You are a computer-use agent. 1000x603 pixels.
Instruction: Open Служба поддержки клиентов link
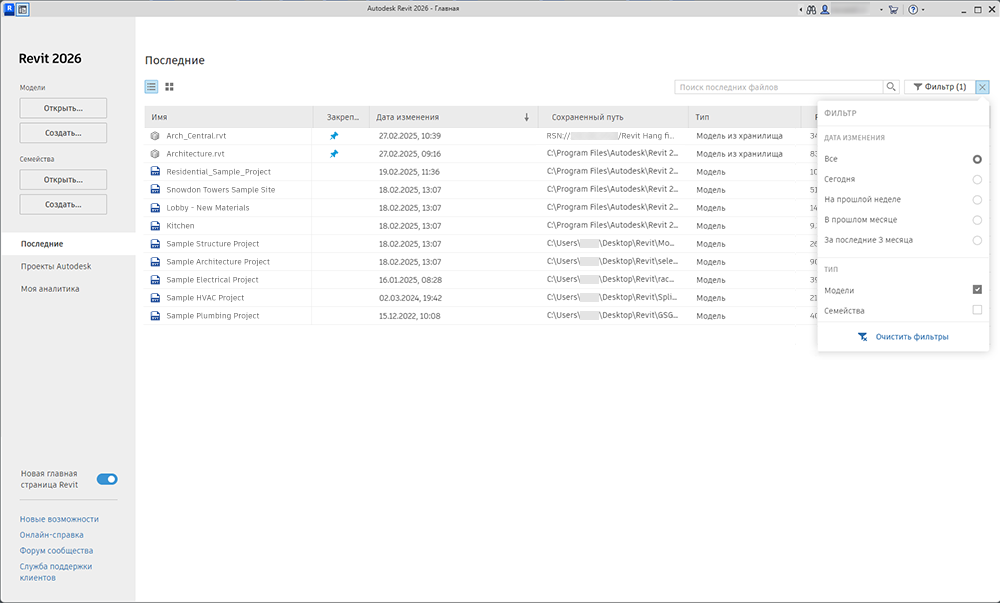(55, 572)
